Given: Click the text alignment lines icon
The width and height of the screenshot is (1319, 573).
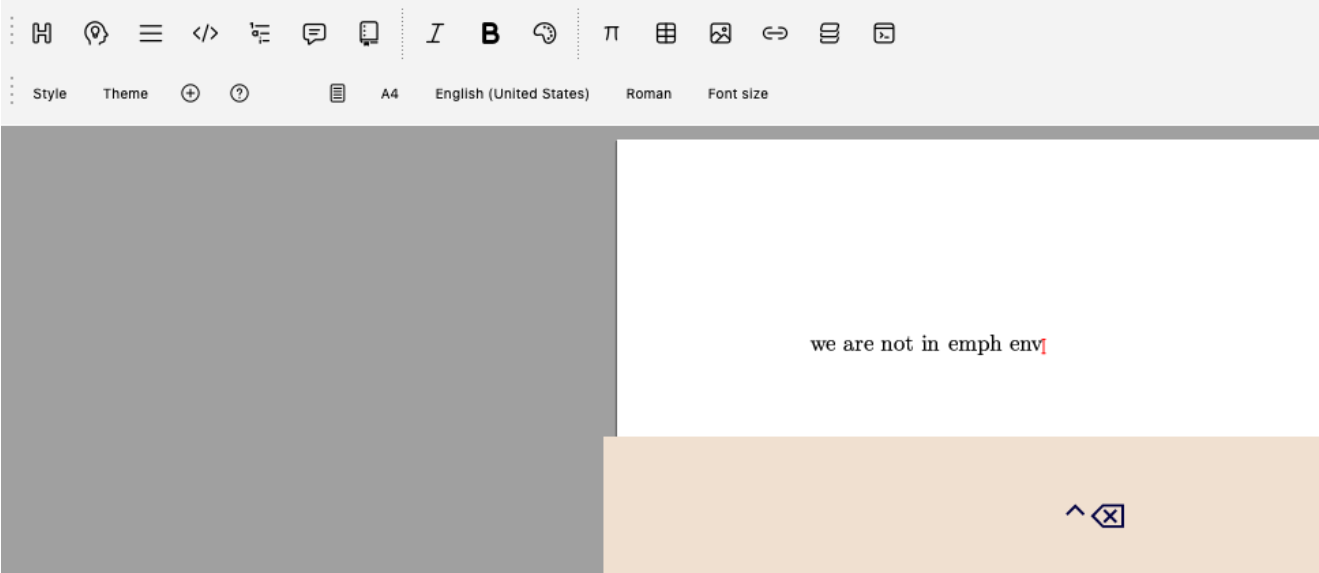Looking at the screenshot, I should click(150, 34).
